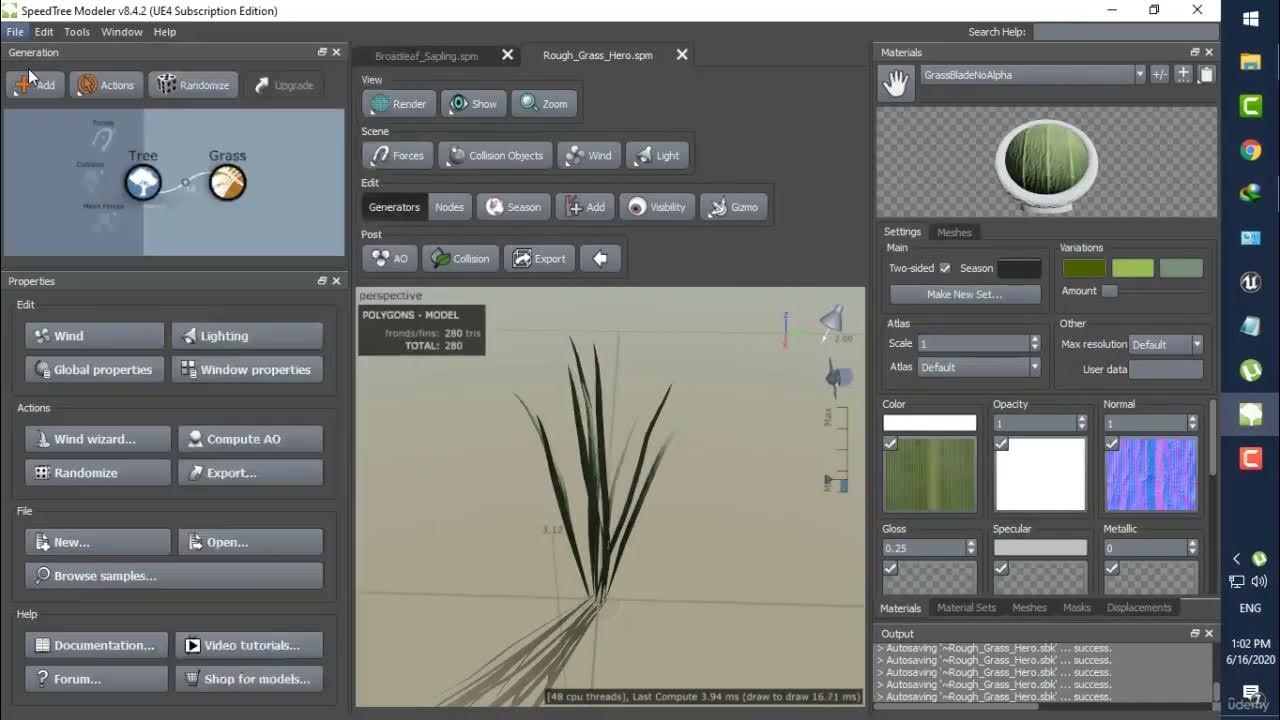Toggle the Normal map checkbox
The height and width of the screenshot is (720, 1280).
point(1111,444)
